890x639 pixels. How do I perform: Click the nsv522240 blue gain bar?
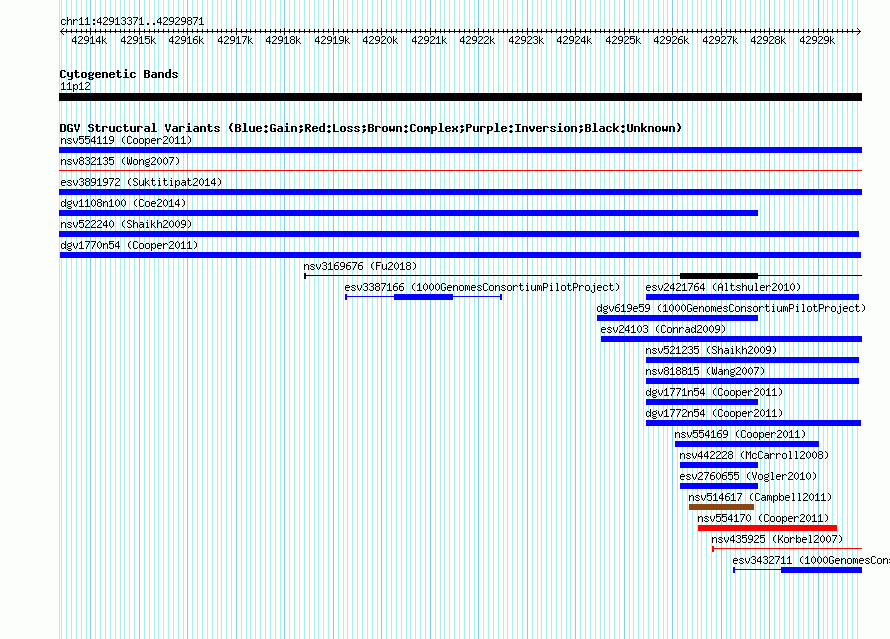(459, 234)
